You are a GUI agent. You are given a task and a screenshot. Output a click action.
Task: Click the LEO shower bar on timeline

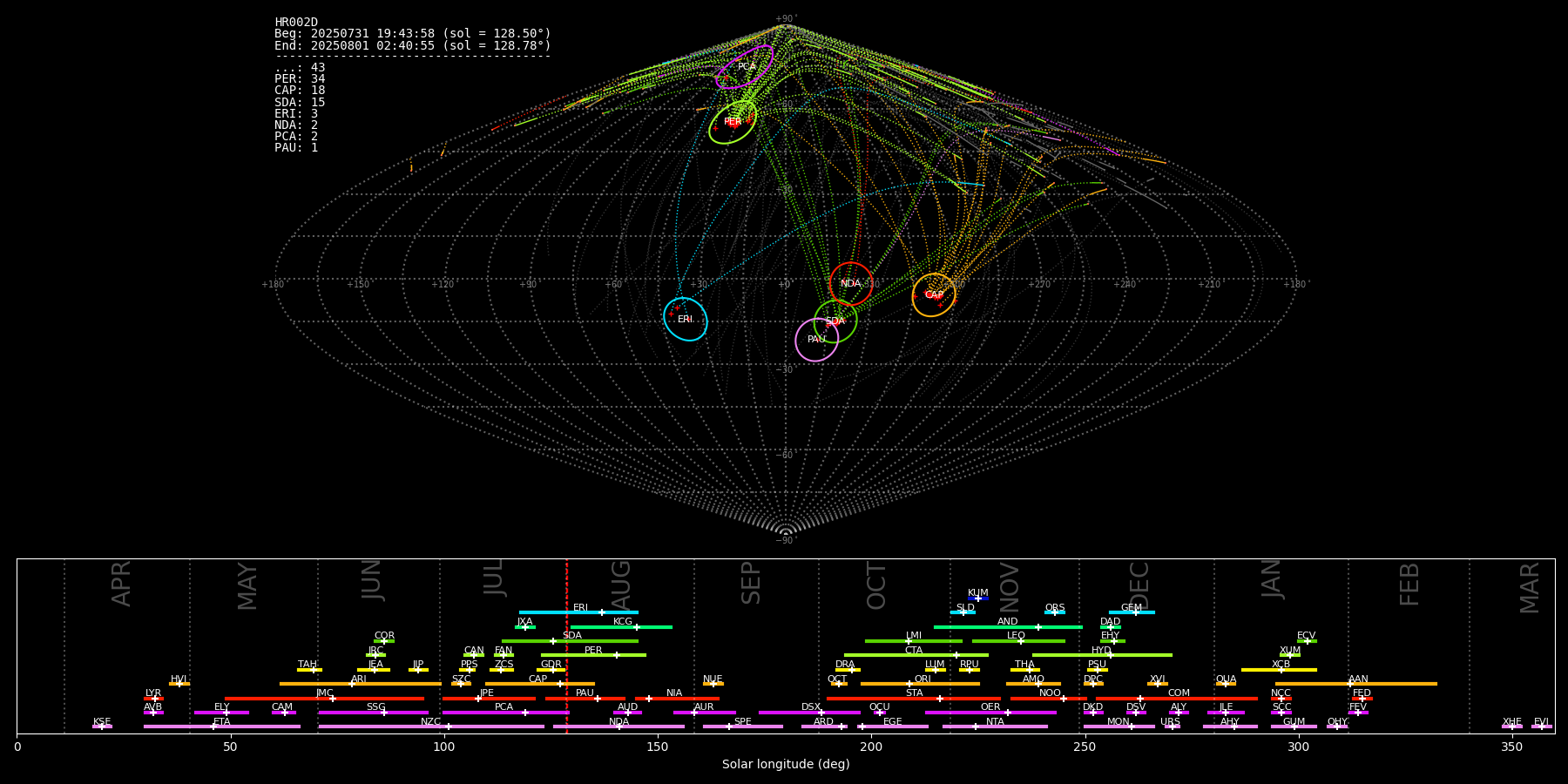click(x=1018, y=641)
